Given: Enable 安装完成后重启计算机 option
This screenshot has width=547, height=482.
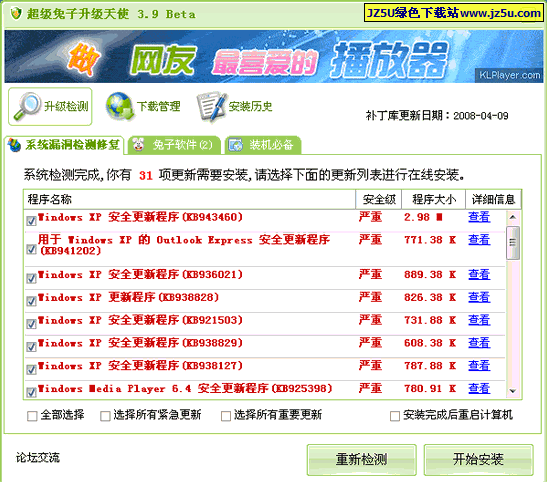Looking at the screenshot, I should pos(395,416).
